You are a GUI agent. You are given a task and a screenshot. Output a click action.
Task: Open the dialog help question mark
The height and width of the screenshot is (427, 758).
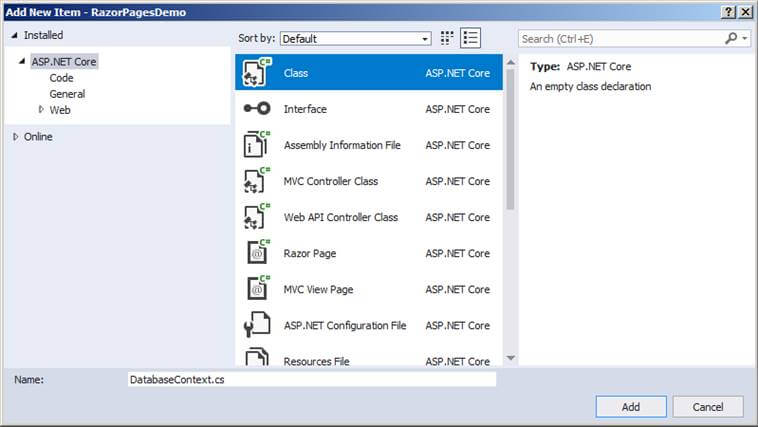coord(728,12)
